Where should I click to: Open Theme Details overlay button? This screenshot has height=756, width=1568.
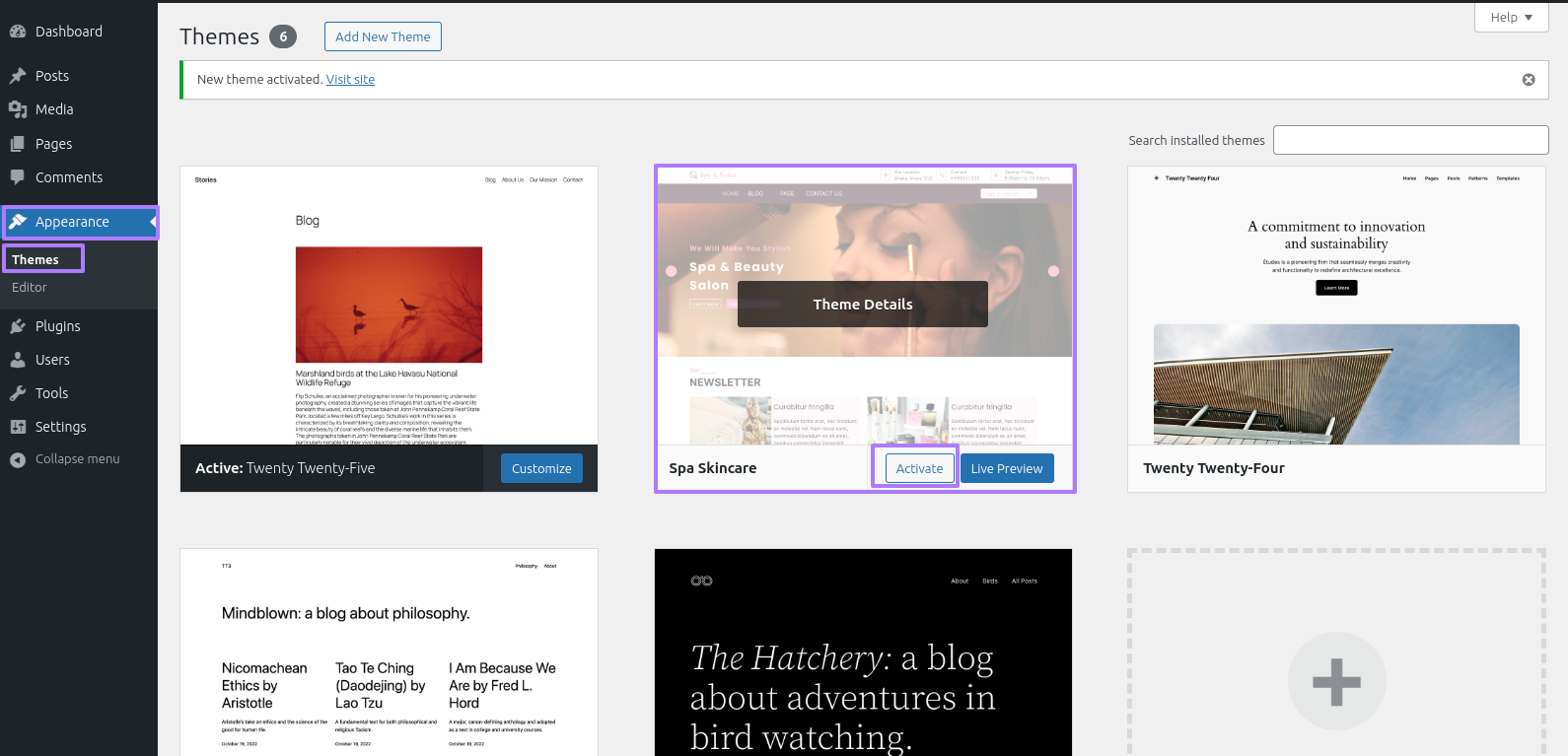(x=863, y=305)
